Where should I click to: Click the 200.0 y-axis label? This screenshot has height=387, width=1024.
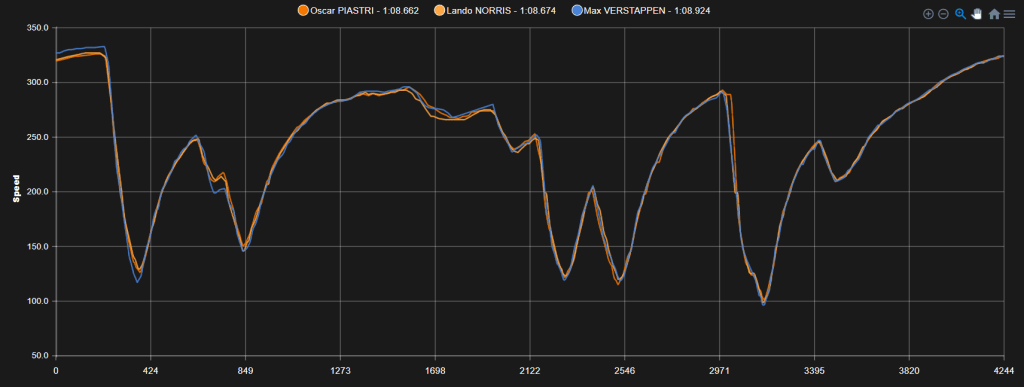[37, 192]
